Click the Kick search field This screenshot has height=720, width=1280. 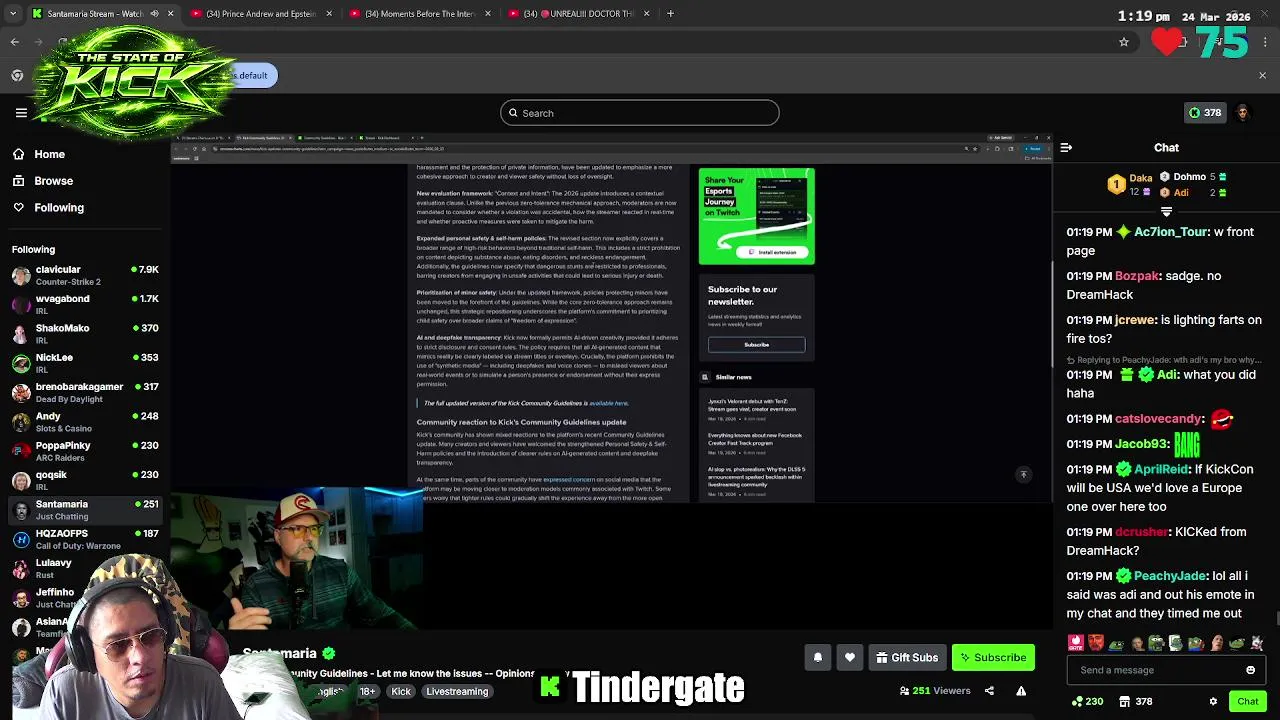pos(640,113)
